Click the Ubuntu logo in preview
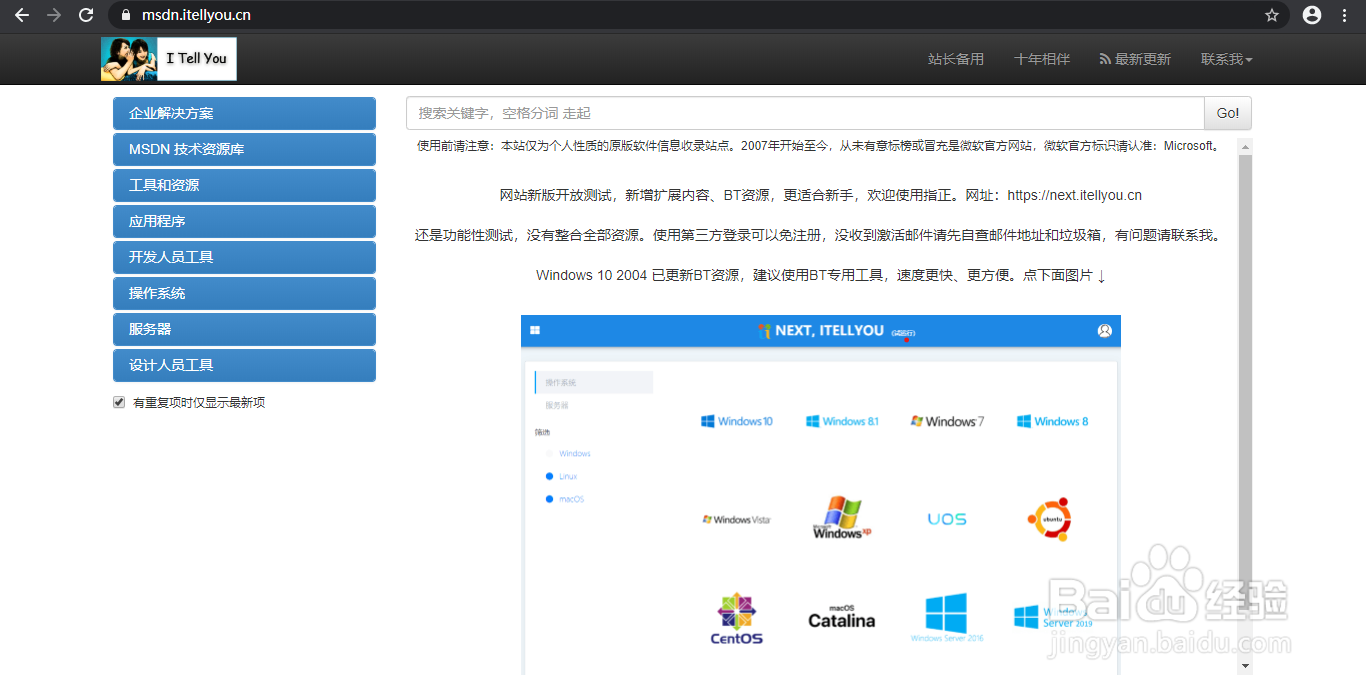 (1049, 519)
